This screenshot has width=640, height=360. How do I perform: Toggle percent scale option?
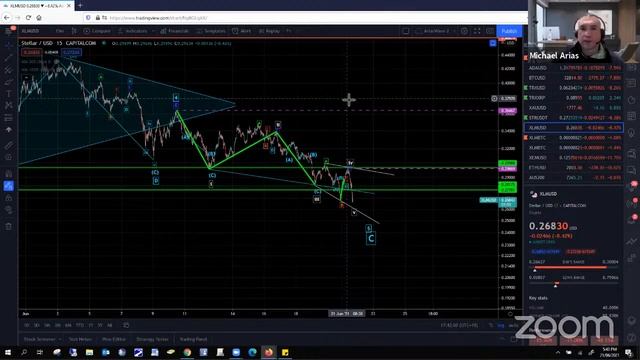pos(491,325)
